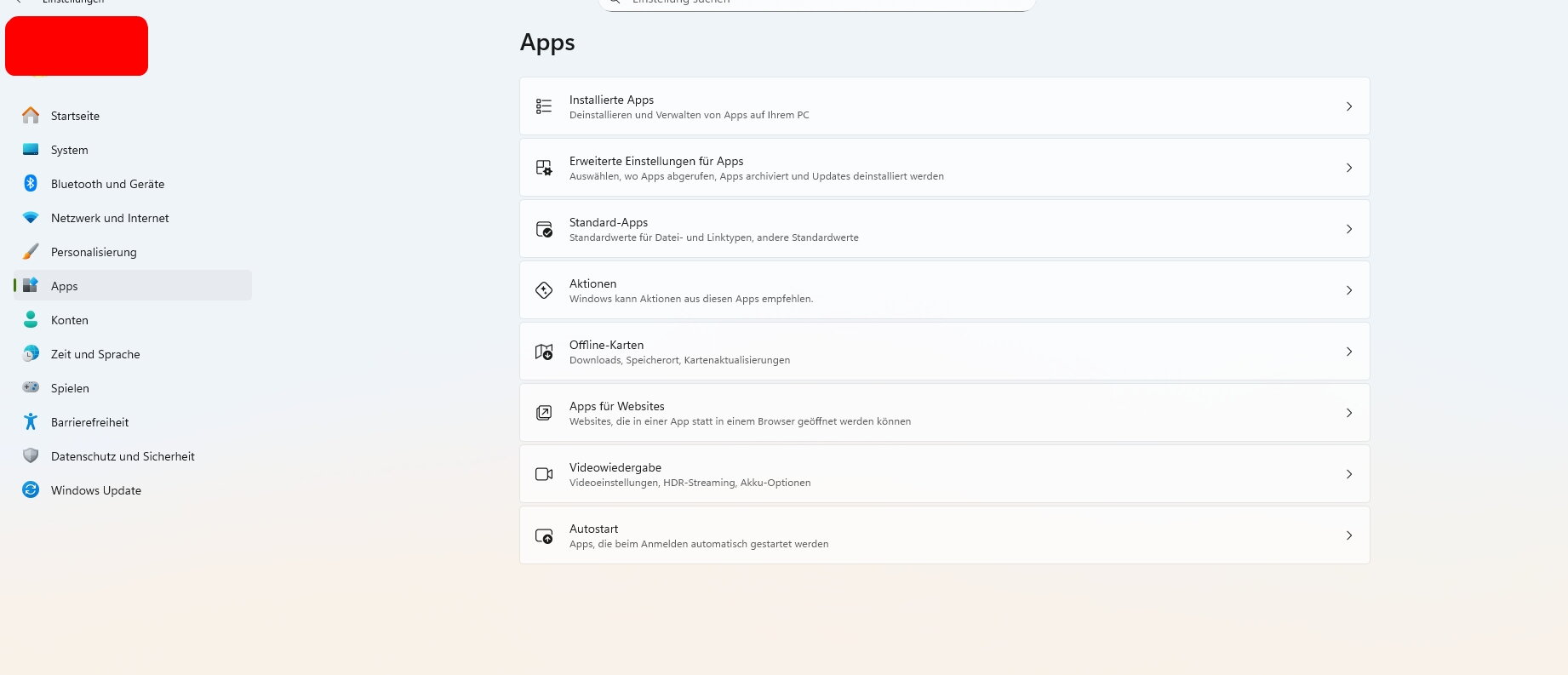Click the Windows Update sync icon
Viewport: 1568px width, 675px height.
pos(31,489)
